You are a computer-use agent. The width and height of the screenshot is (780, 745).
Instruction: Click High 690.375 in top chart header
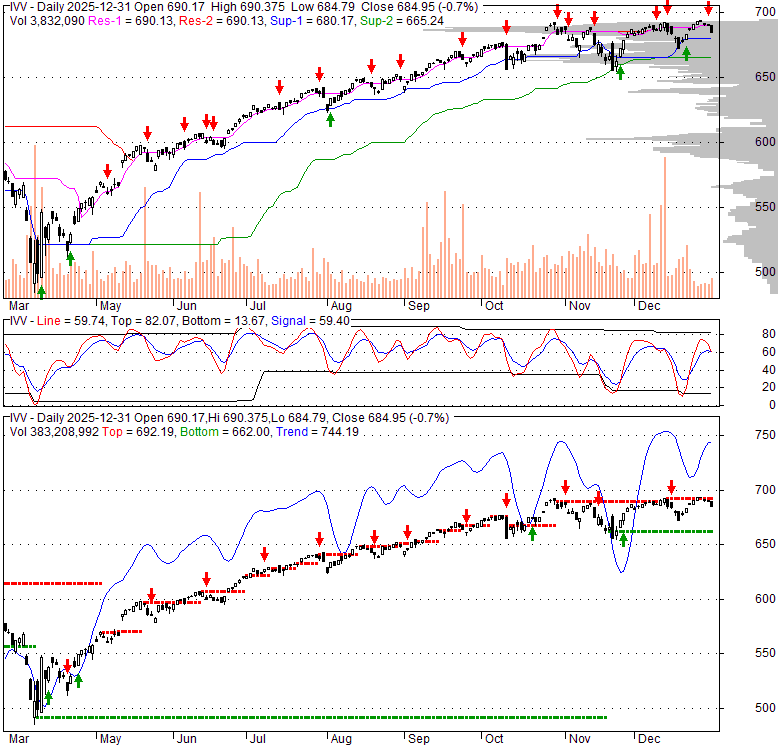[x=248, y=7]
